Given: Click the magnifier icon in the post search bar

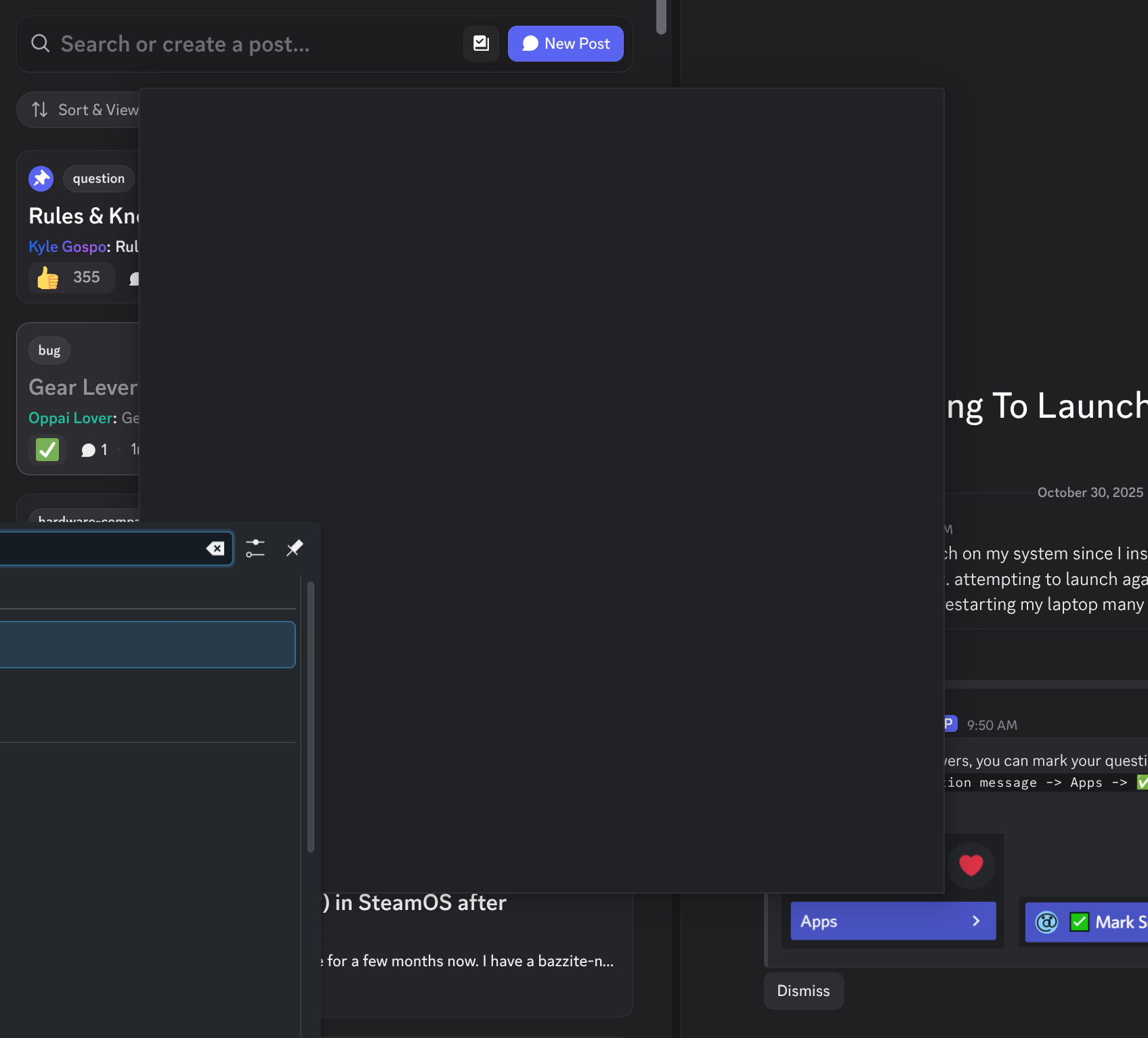Looking at the screenshot, I should 41,43.
